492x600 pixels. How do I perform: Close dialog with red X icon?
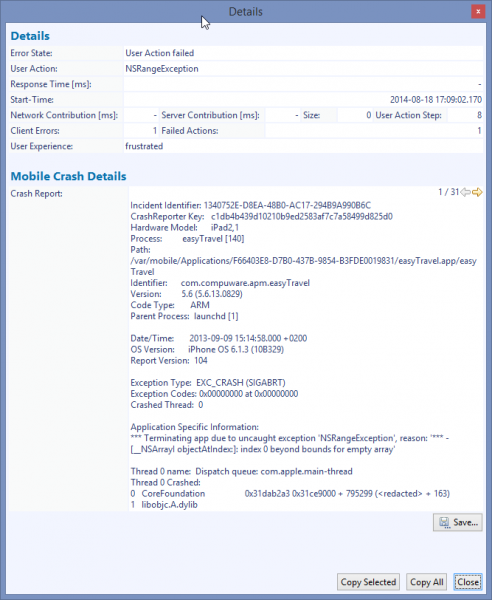click(x=478, y=11)
